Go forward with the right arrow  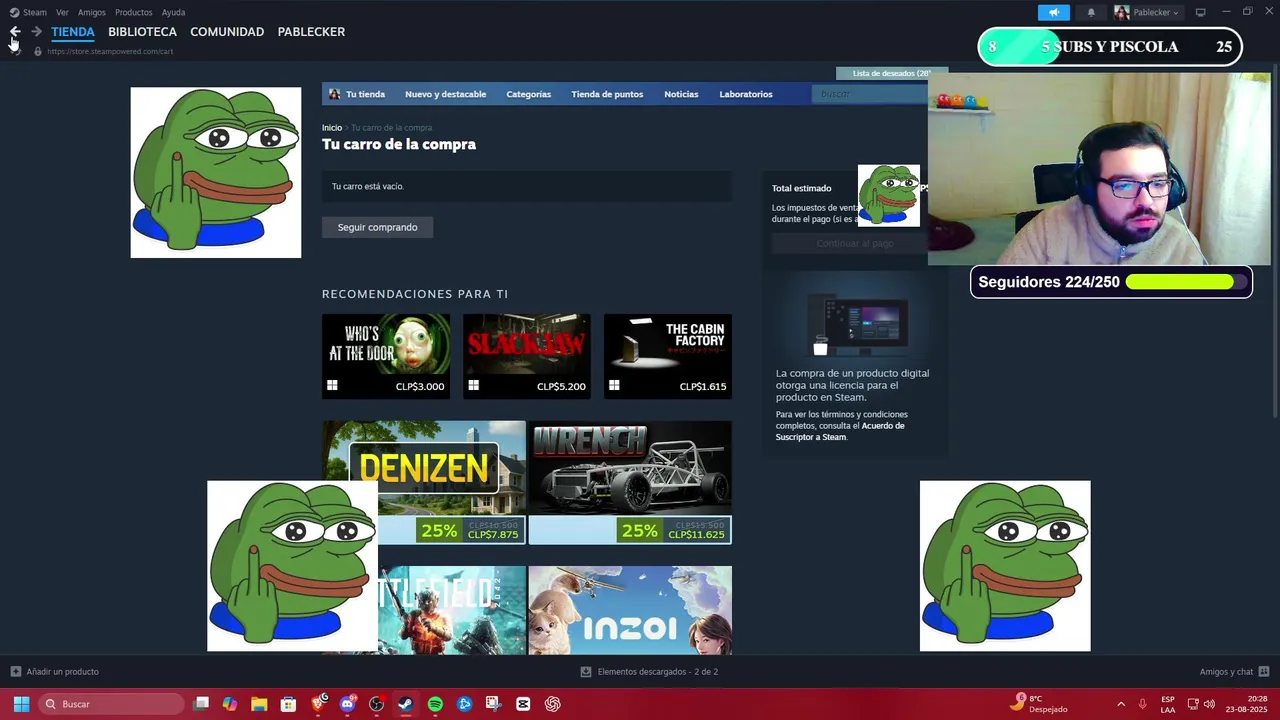pos(36,32)
